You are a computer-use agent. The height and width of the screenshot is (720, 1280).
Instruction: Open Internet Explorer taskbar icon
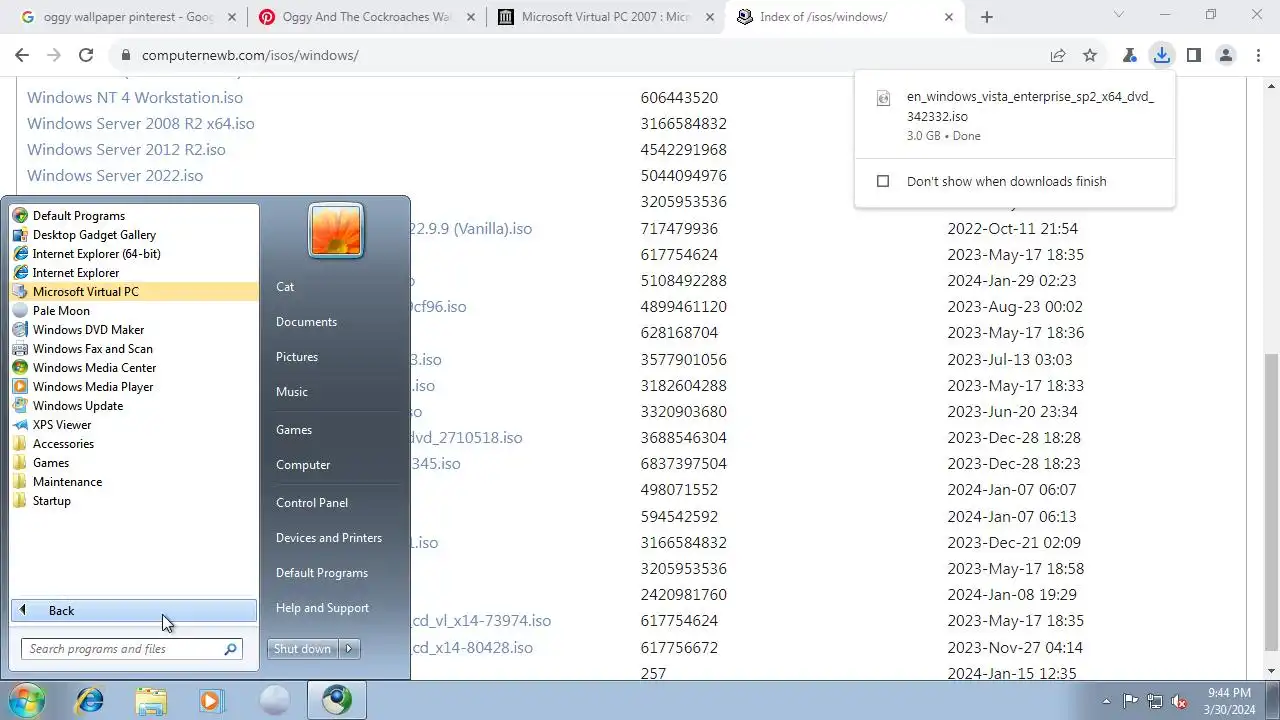pyautogui.click(x=90, y=700)
